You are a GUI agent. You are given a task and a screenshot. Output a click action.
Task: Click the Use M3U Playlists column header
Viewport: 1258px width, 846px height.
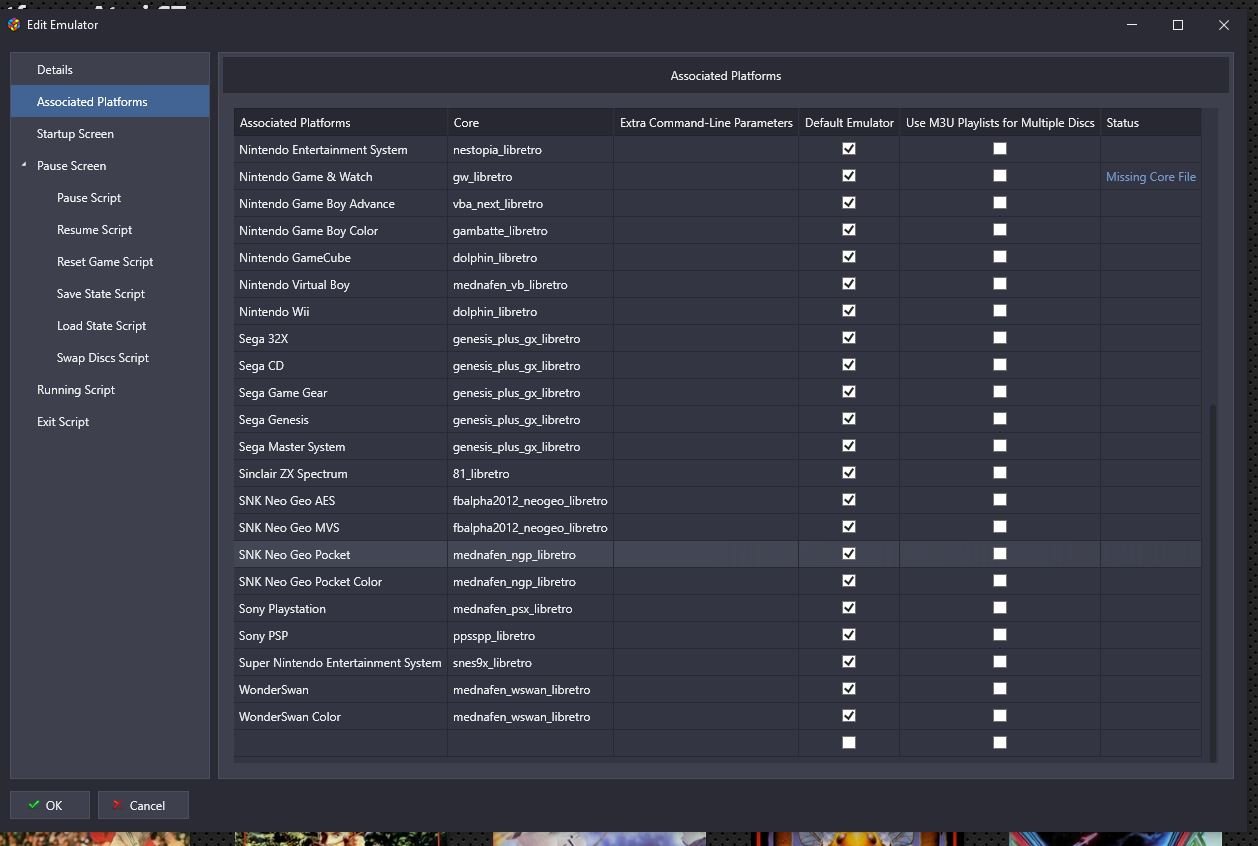(x=1000, y=123)
